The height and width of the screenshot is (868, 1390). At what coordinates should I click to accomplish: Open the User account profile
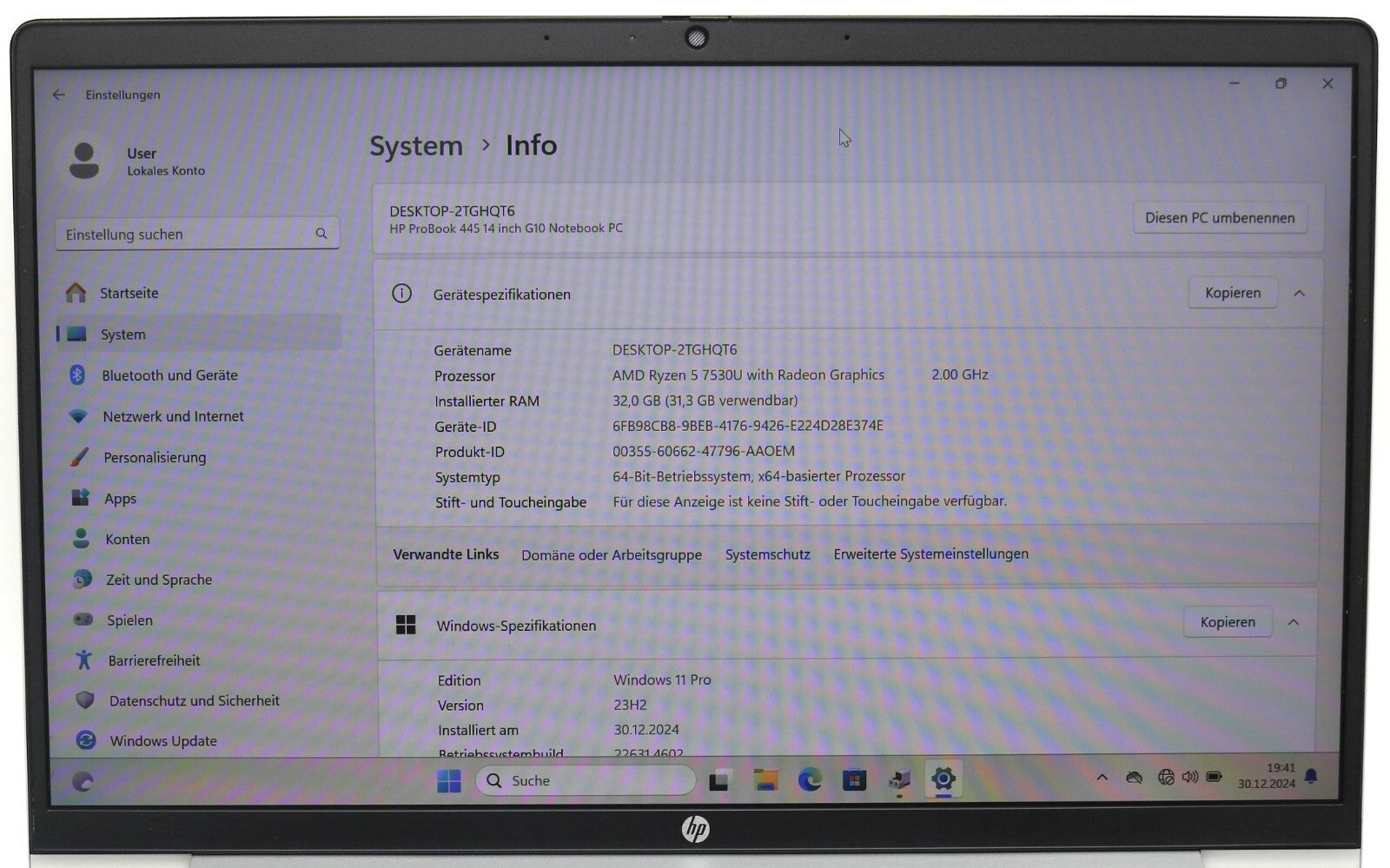(137, 162)
